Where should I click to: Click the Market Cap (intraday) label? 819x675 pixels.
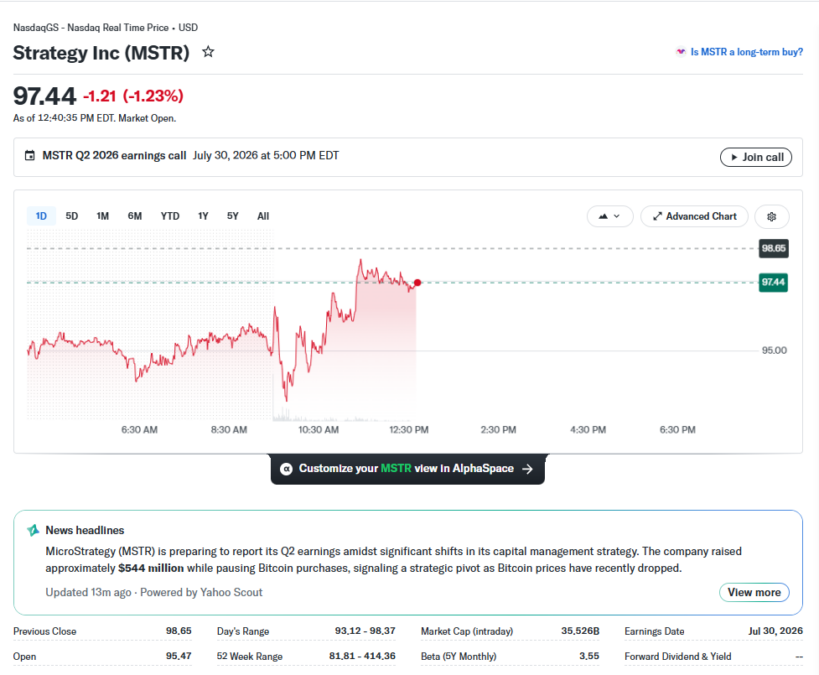pos(467,631)
